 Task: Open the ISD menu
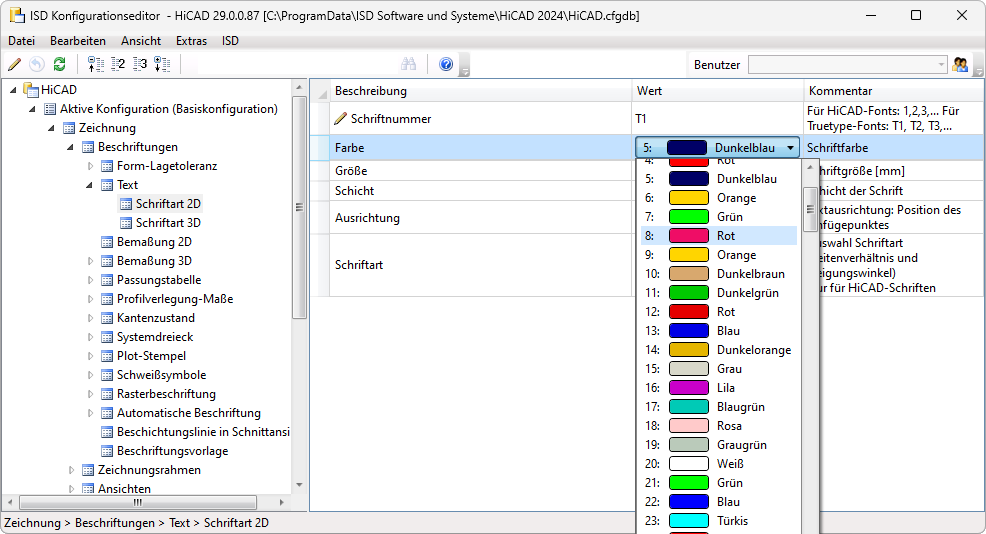click(230, 41)
